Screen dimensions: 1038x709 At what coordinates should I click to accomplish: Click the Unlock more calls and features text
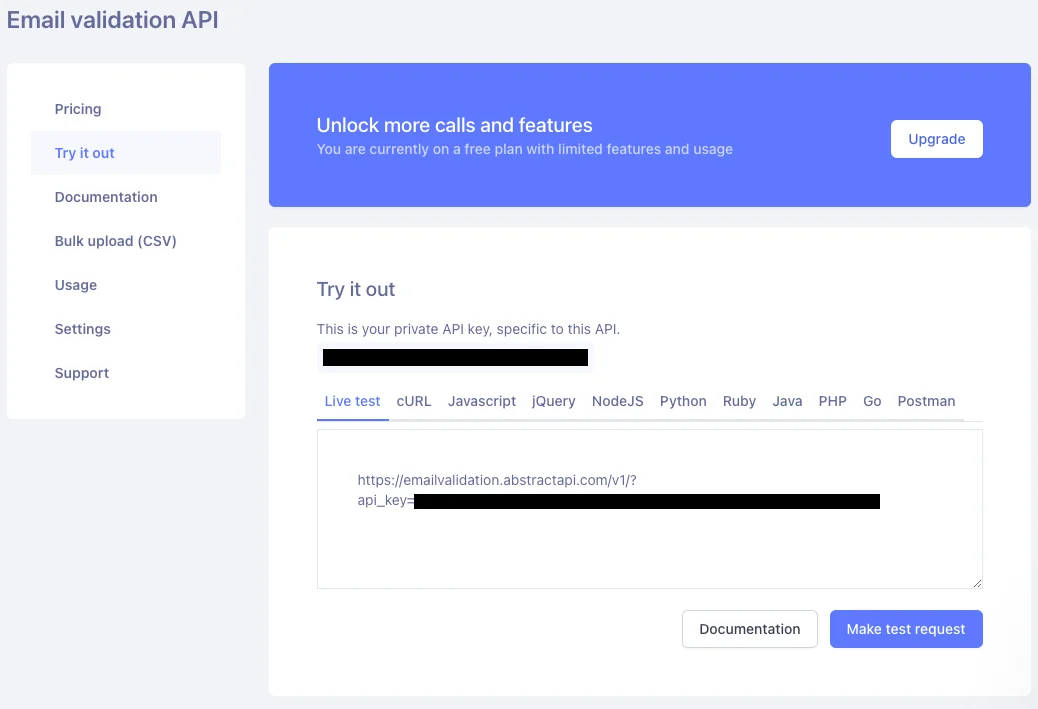pos(454,125)
